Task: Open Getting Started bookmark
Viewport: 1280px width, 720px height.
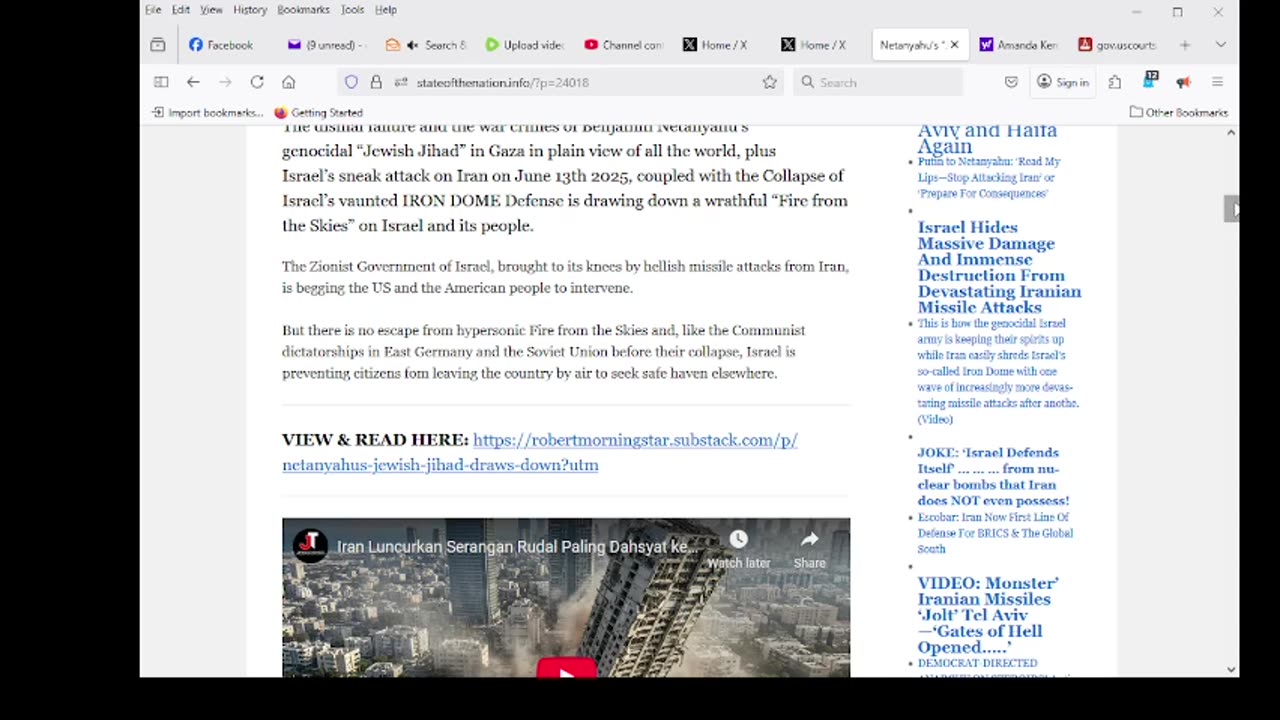Action: (318, 113)
